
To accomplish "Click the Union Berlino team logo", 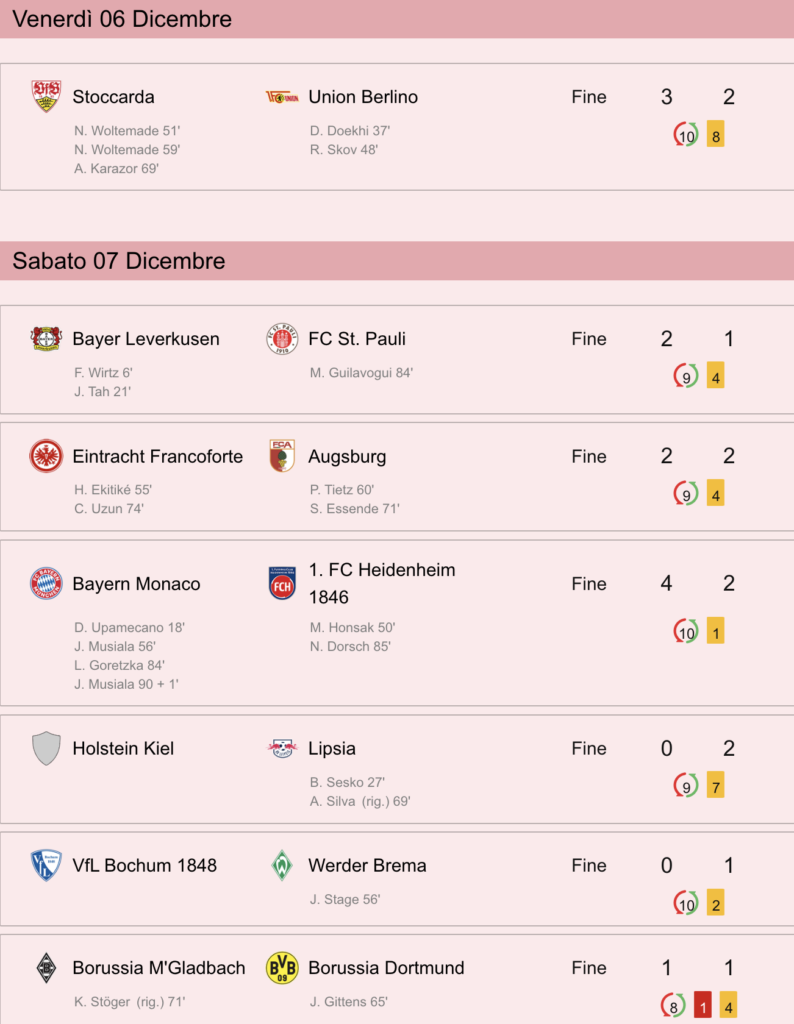I will point(282,97).
